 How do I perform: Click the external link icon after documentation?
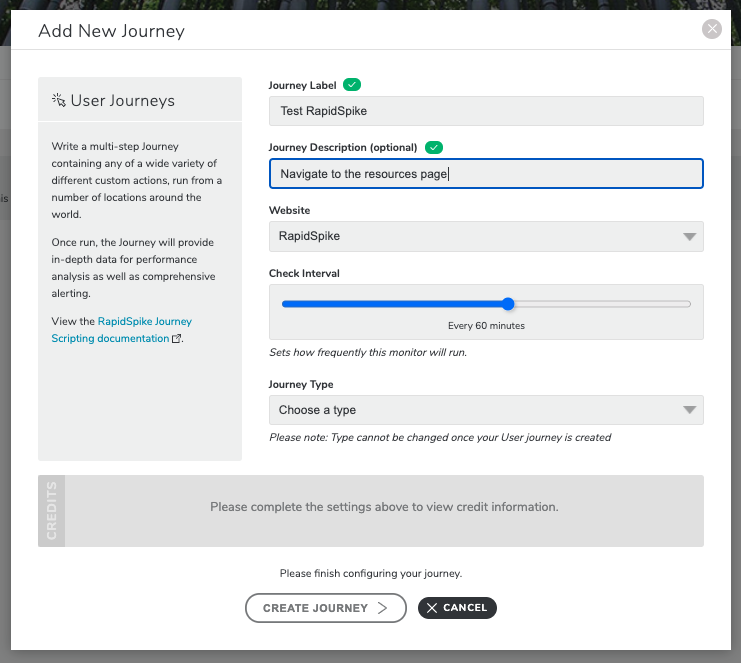click(176, 338)
